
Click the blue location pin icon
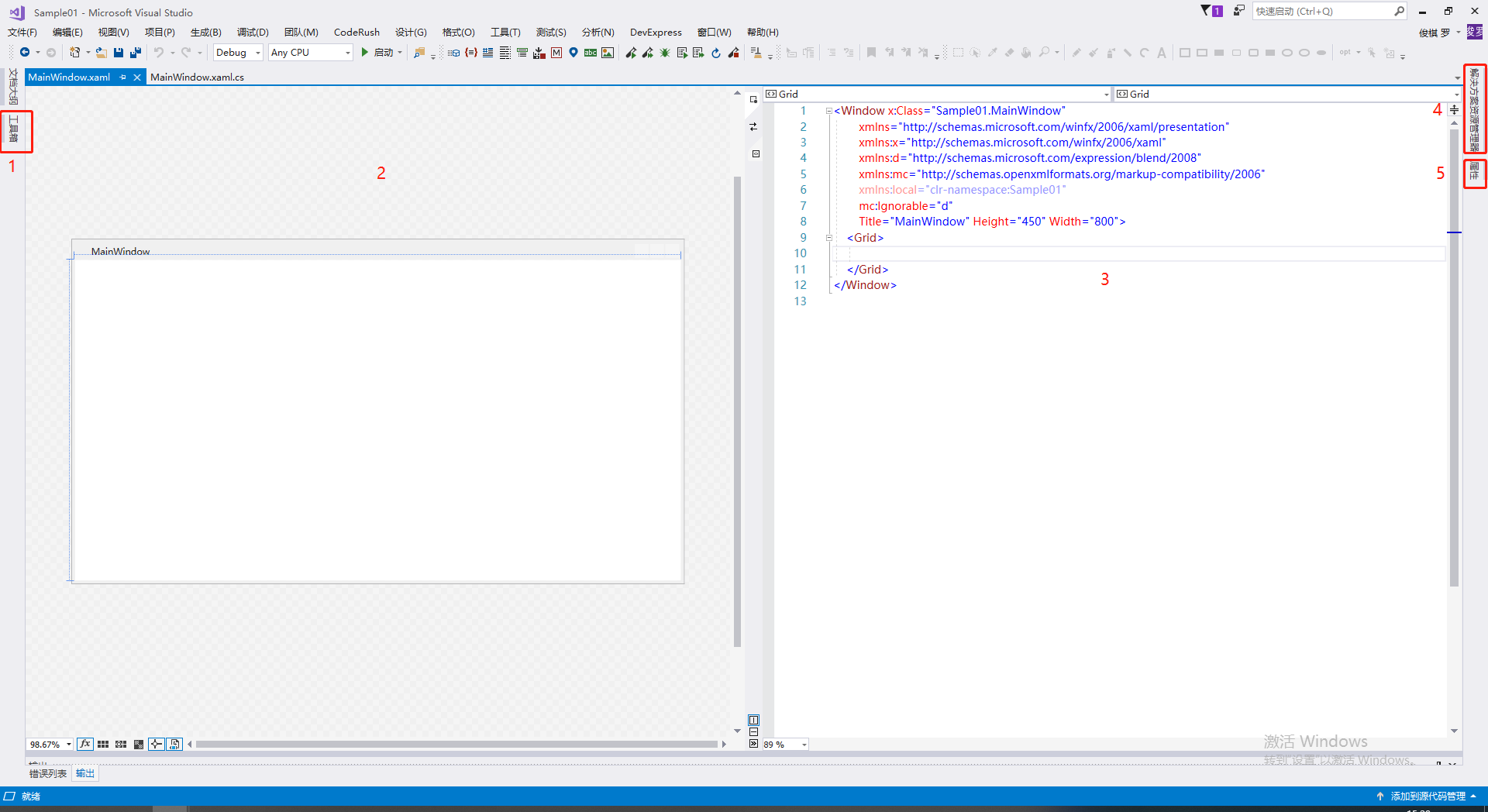tap(573, 53)
